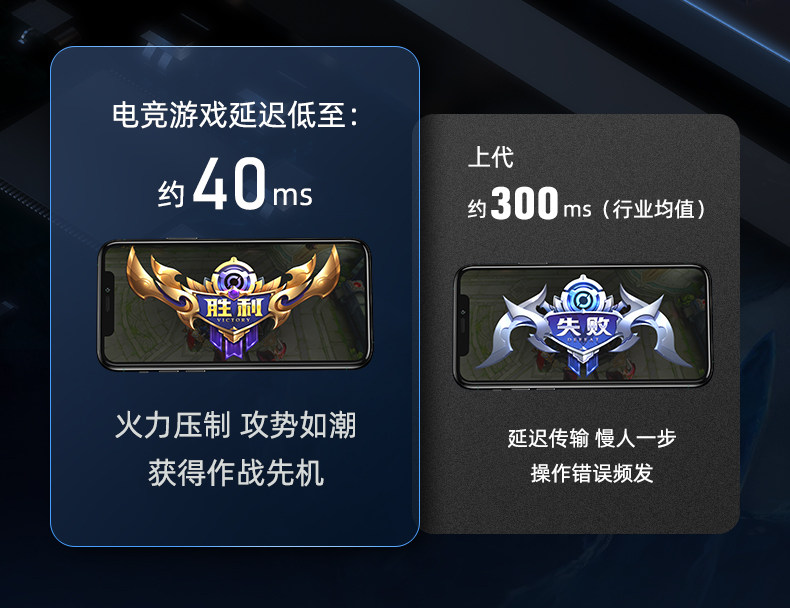
Task: Click the large 40 ms latency number
Action: [x=229, y=183]
